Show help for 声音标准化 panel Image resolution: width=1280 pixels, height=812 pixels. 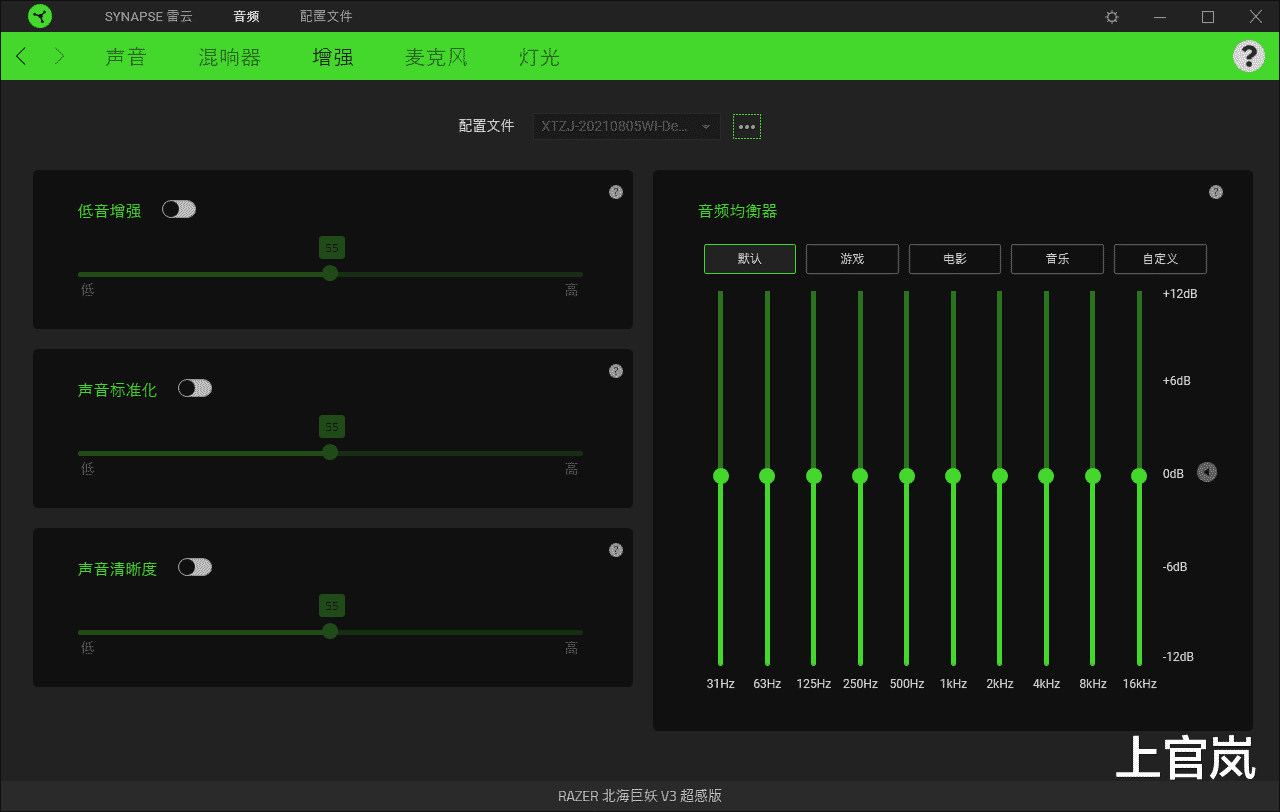616,371
